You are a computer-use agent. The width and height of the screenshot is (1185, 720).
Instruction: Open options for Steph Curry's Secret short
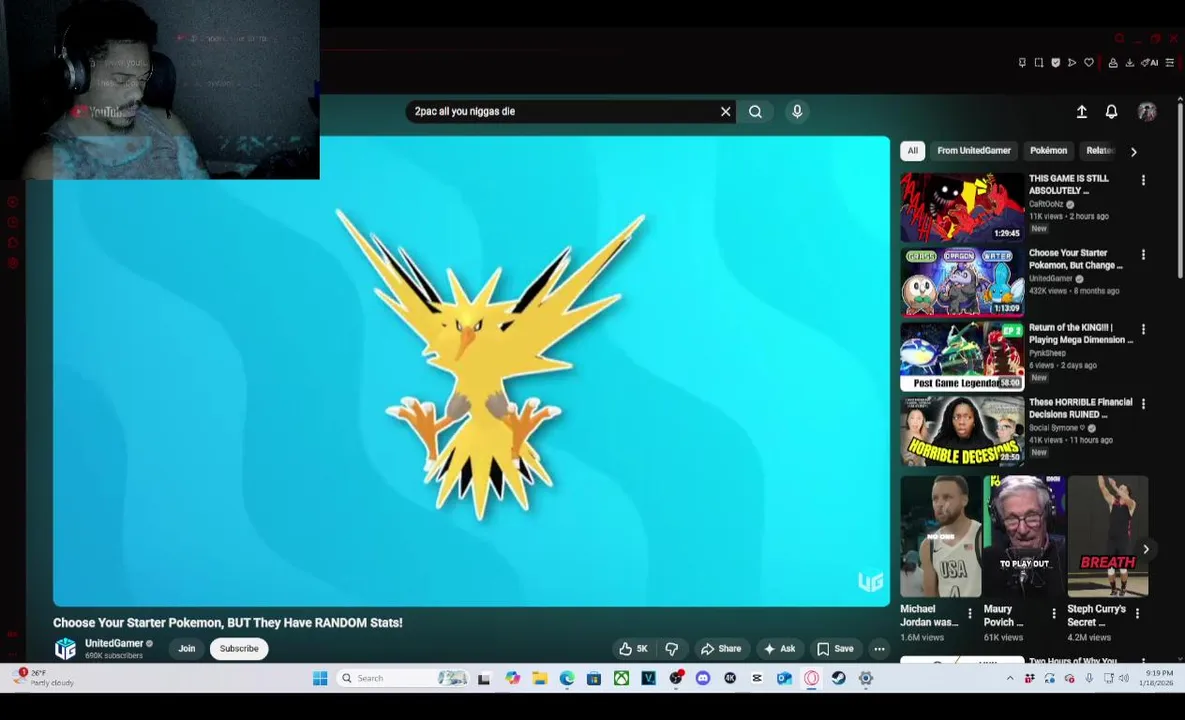(x=1137, y=613)
